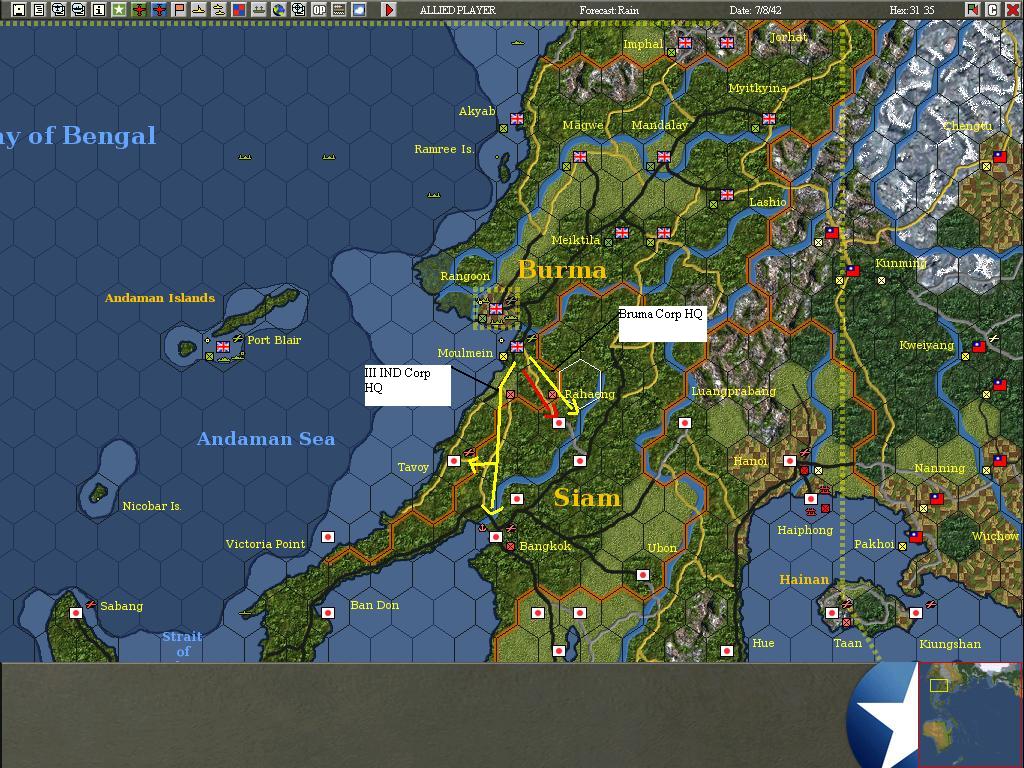Select the Japanese flag at Tavoy
Screen dimensions: 1024x768
coord(454,461)
